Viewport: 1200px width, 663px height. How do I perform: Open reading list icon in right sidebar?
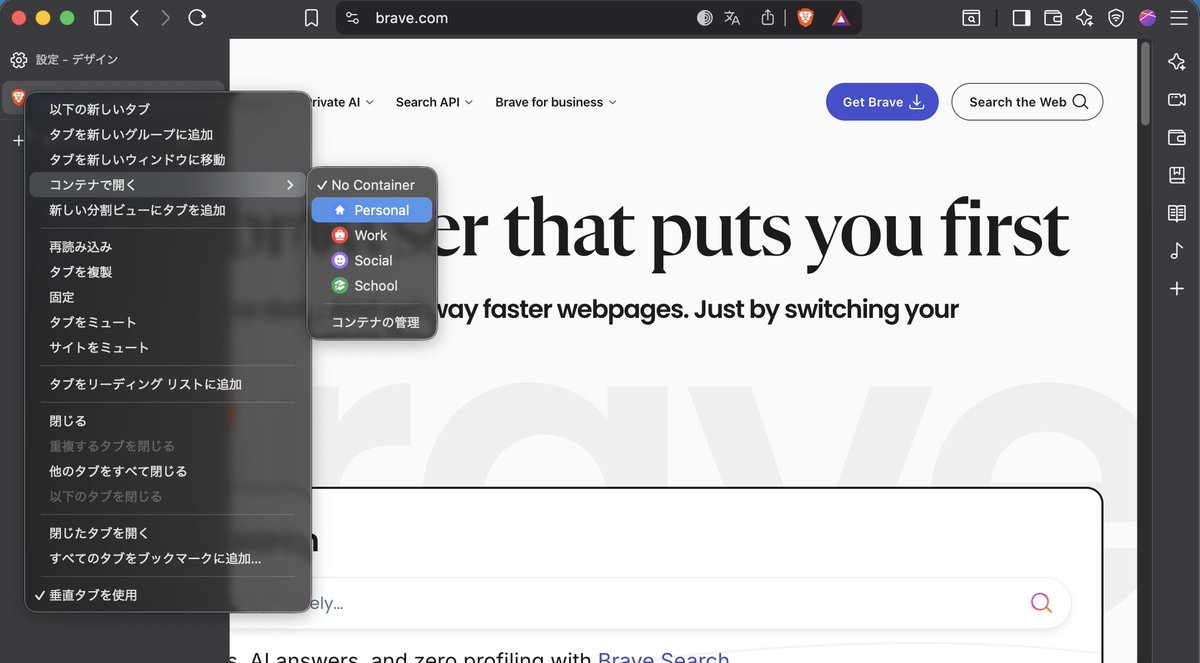click(x=1177, y=213)
